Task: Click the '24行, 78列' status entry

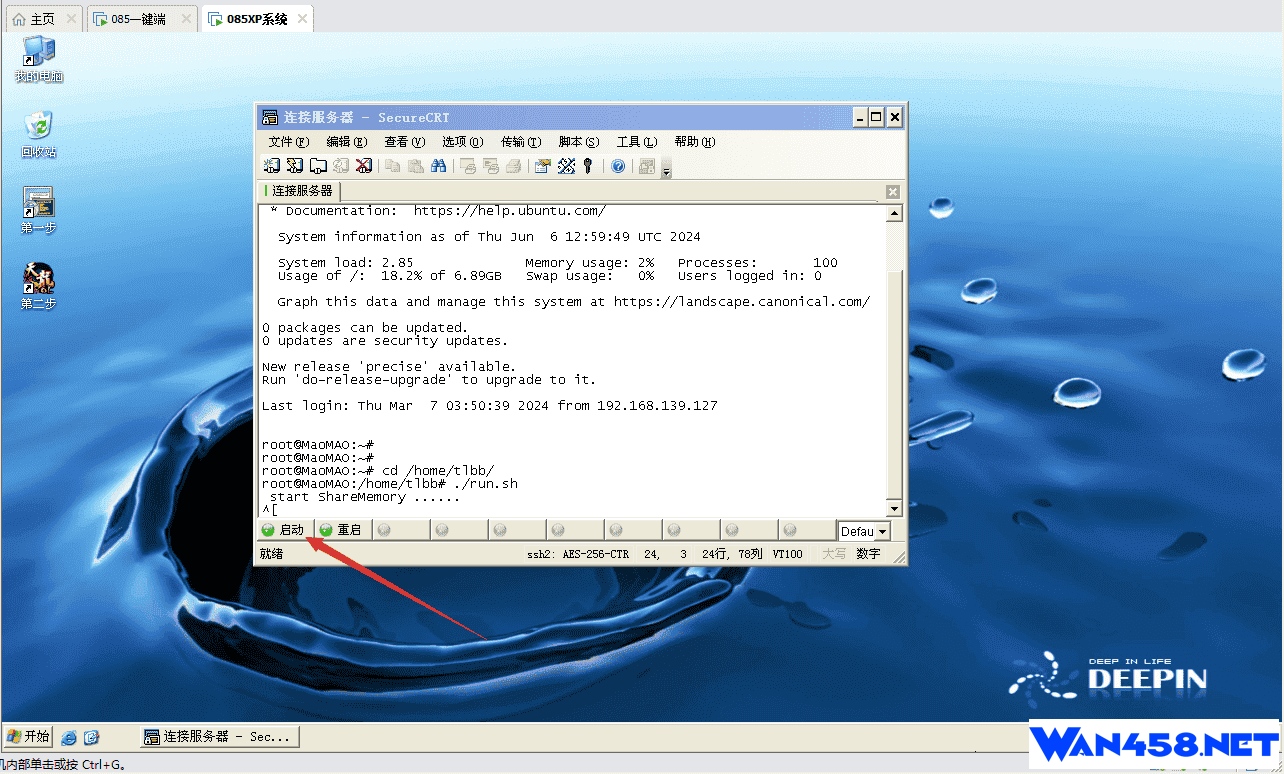Action: [732, 554]
